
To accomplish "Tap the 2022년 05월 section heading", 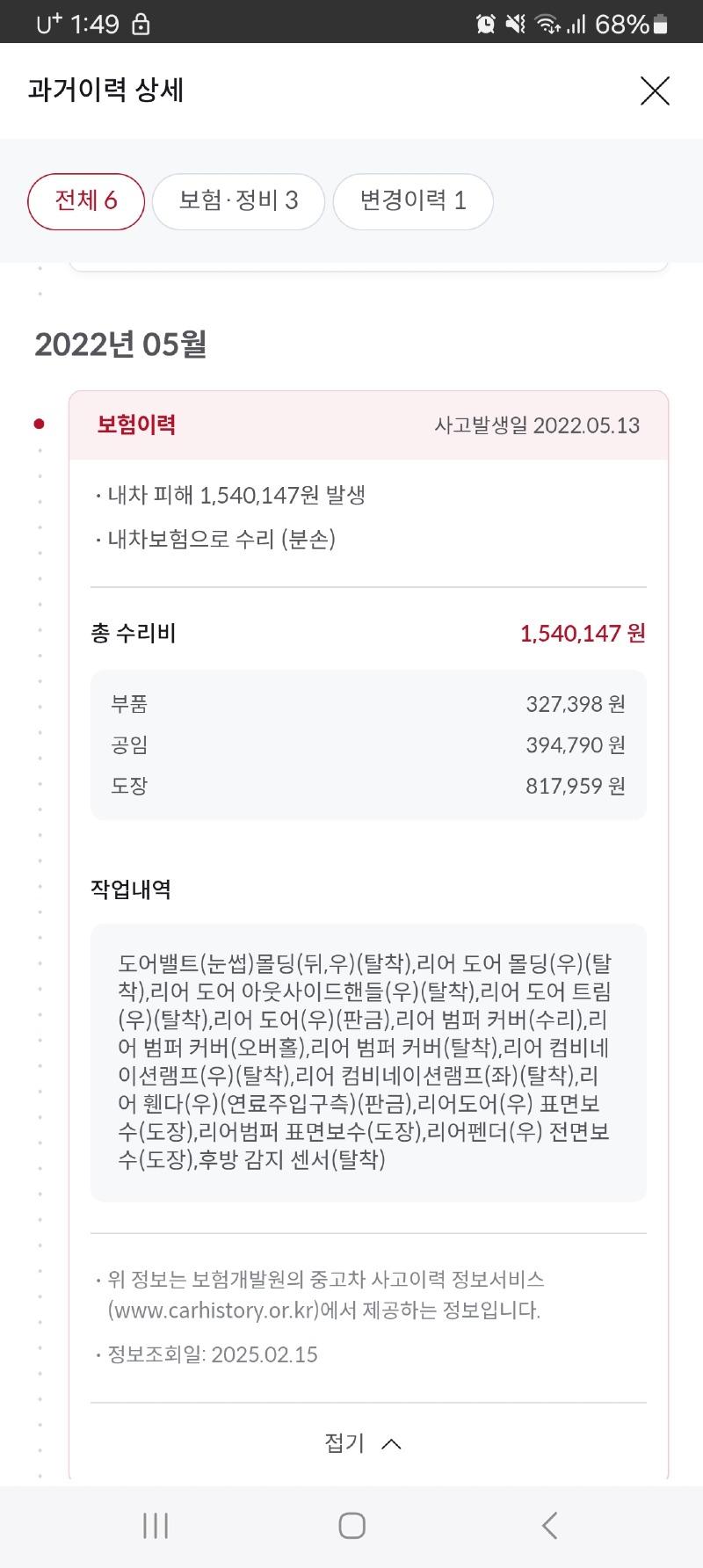I will 120,344.
